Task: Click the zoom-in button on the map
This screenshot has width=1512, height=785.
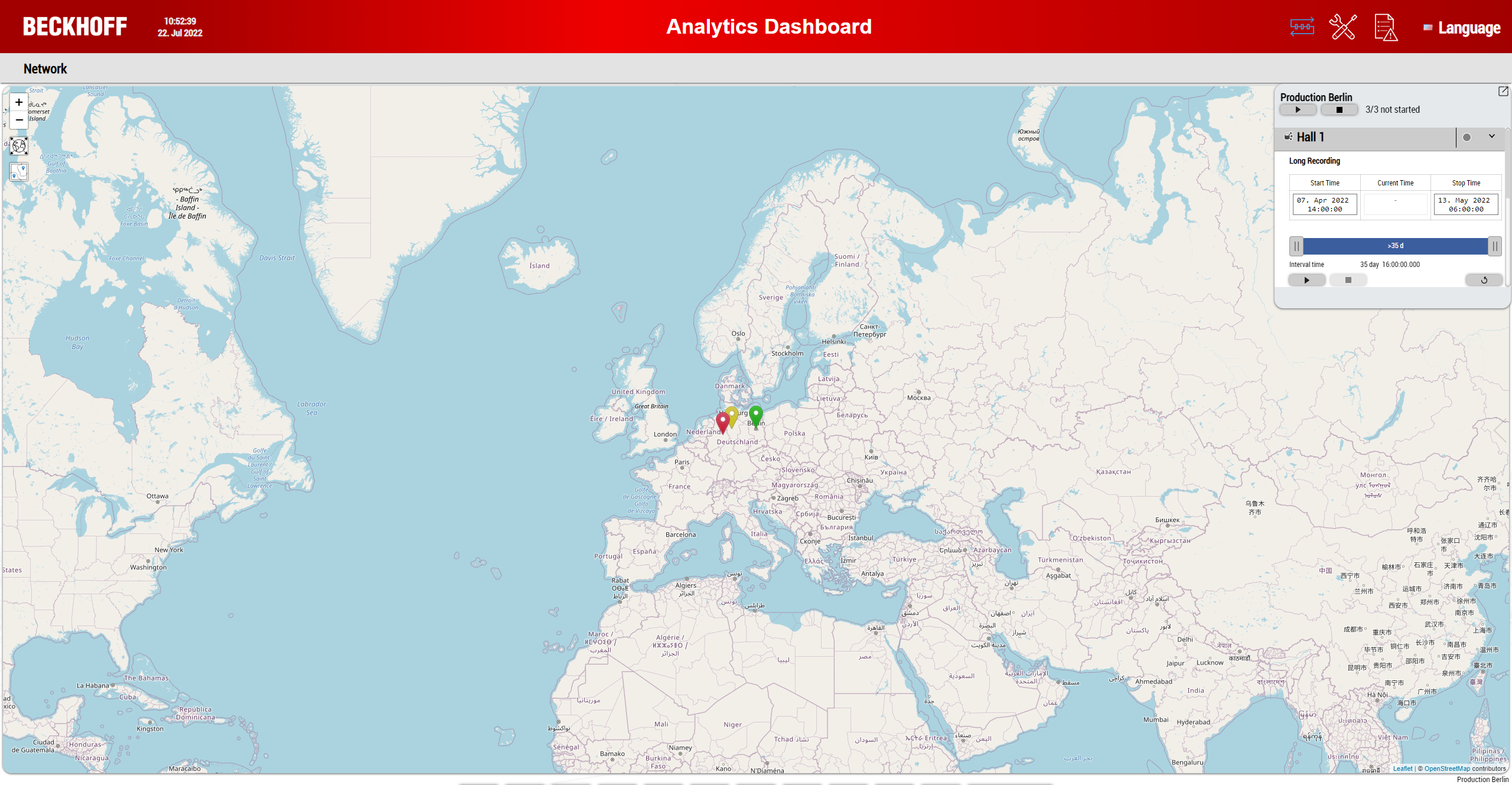Action: point(19,102)
